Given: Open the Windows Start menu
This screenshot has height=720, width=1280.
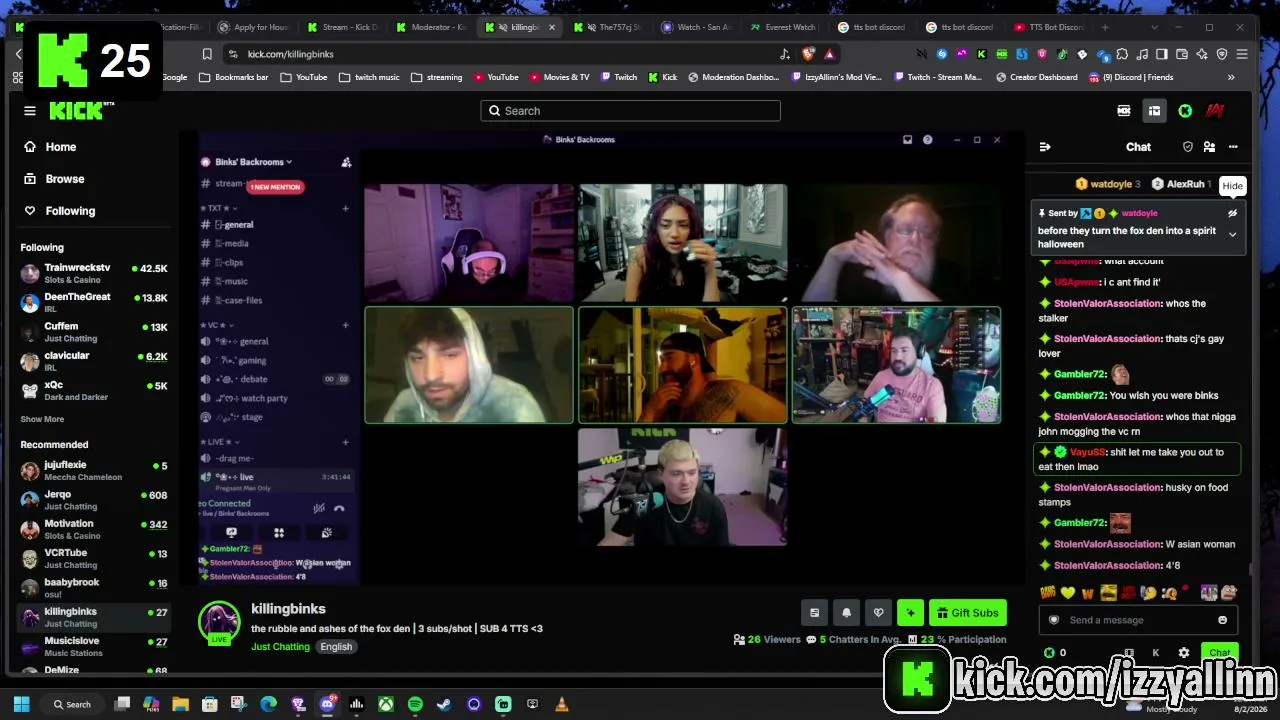Looking at the screenshot, I should pos(21,704).
